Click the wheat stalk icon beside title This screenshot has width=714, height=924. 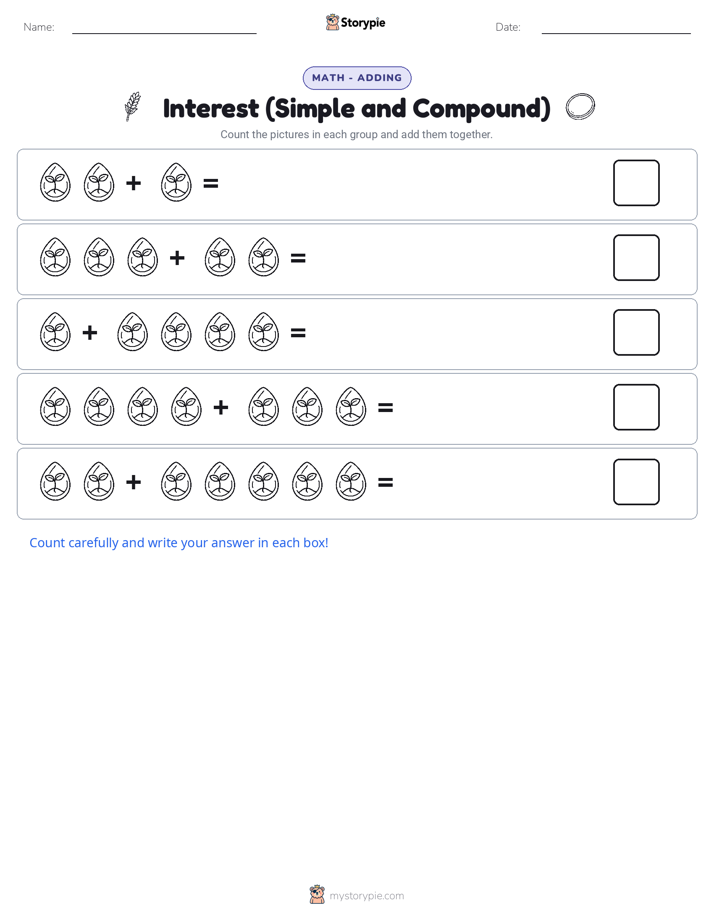point(133,107)
